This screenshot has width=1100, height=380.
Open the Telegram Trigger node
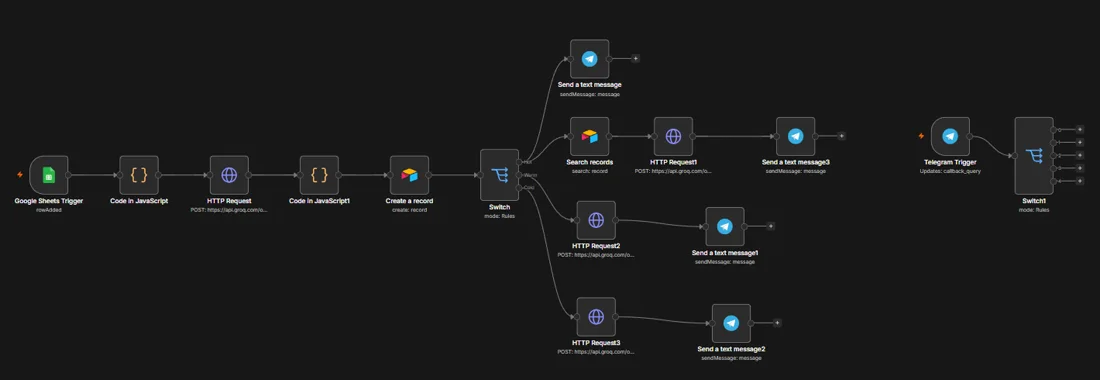(x=951, y=136)
